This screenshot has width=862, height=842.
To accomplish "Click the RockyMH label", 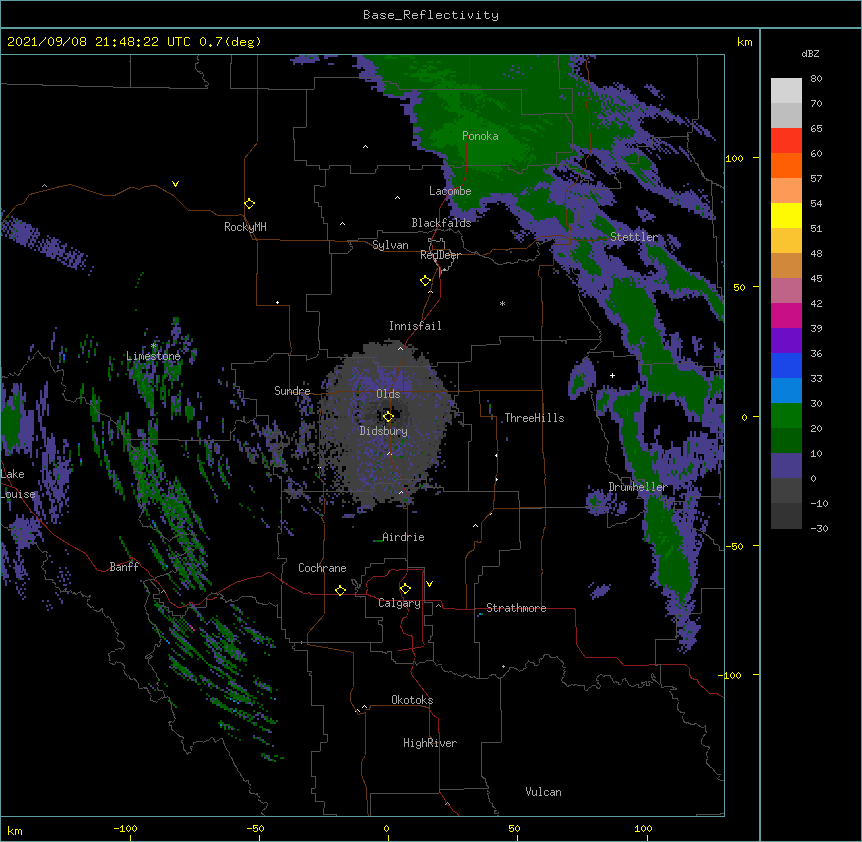I will coord(245,227).
